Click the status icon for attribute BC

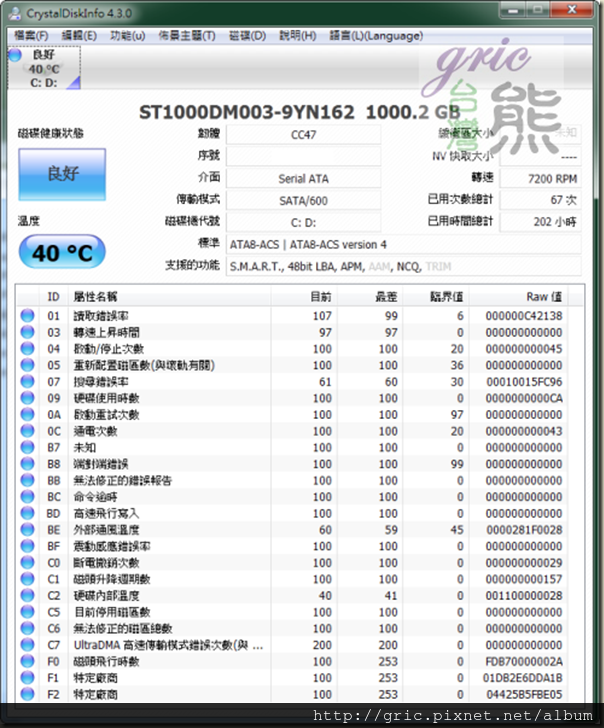[27, 497]
